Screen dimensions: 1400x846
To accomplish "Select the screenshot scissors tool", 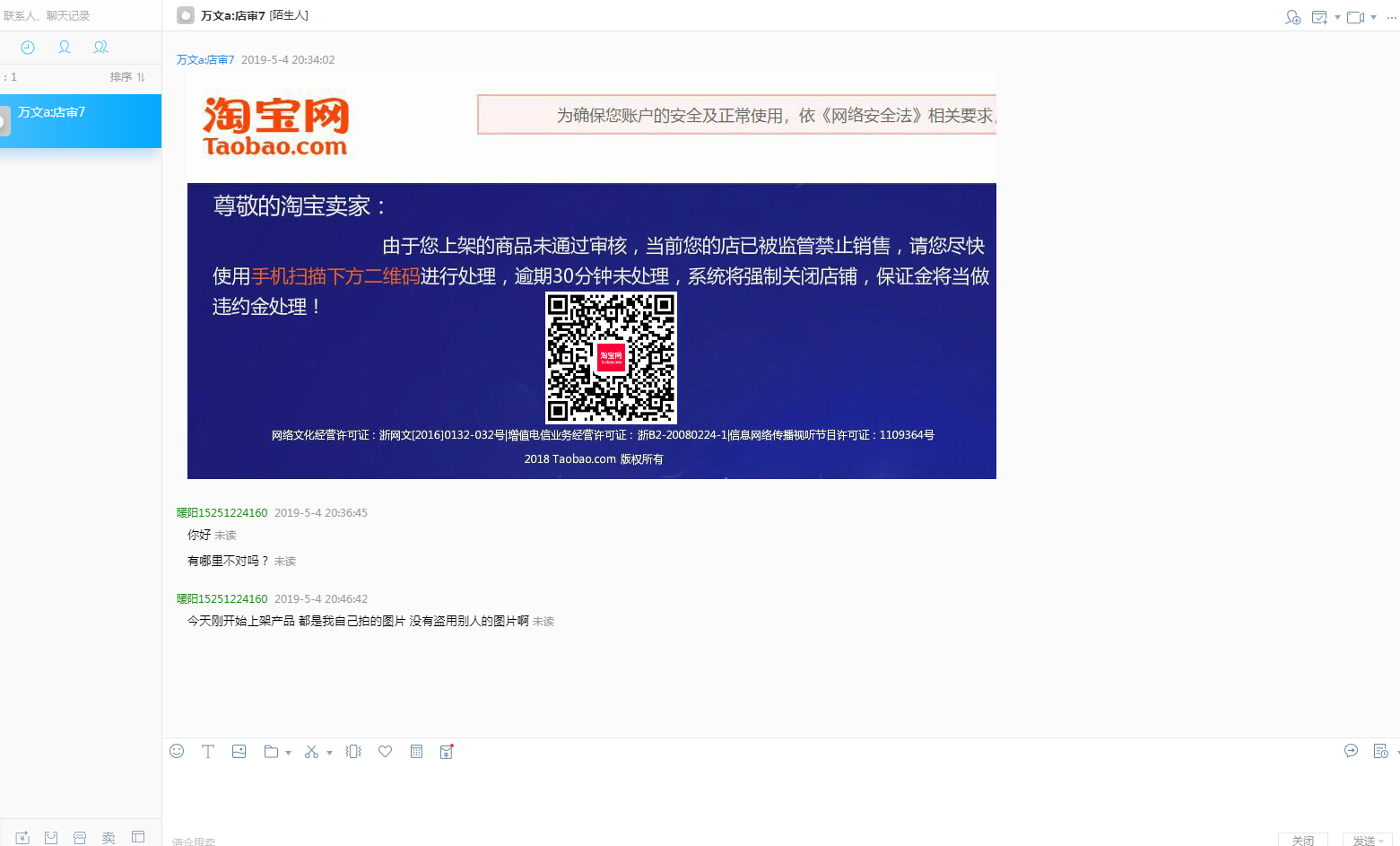I will 312,752.
